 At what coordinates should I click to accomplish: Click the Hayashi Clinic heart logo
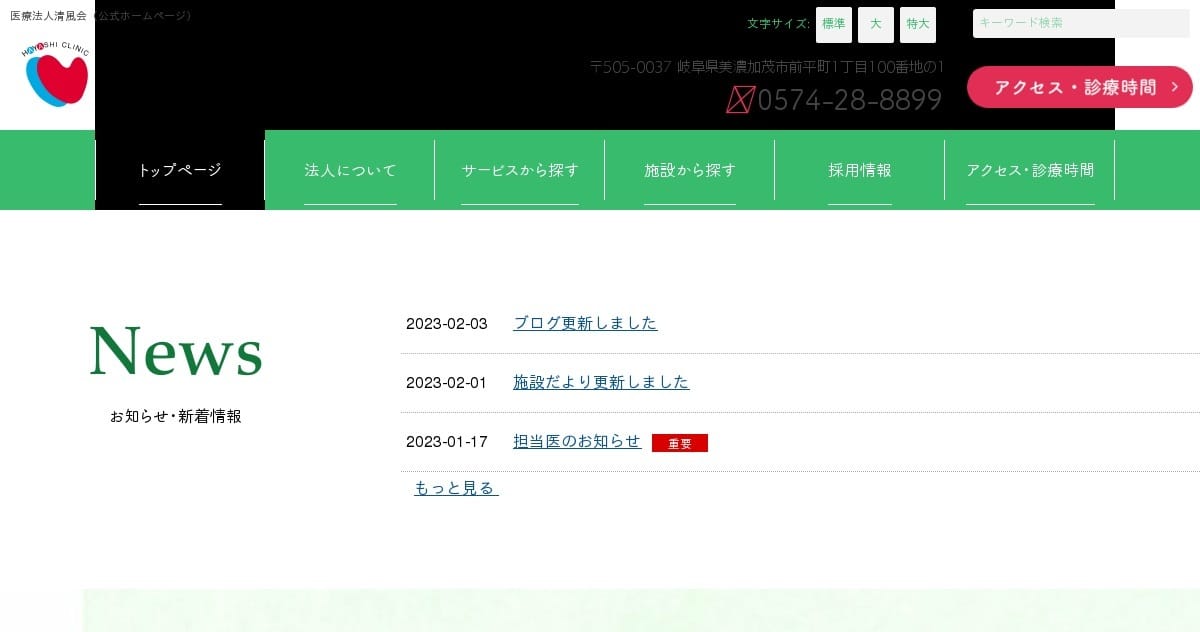[x=56, y=75]
